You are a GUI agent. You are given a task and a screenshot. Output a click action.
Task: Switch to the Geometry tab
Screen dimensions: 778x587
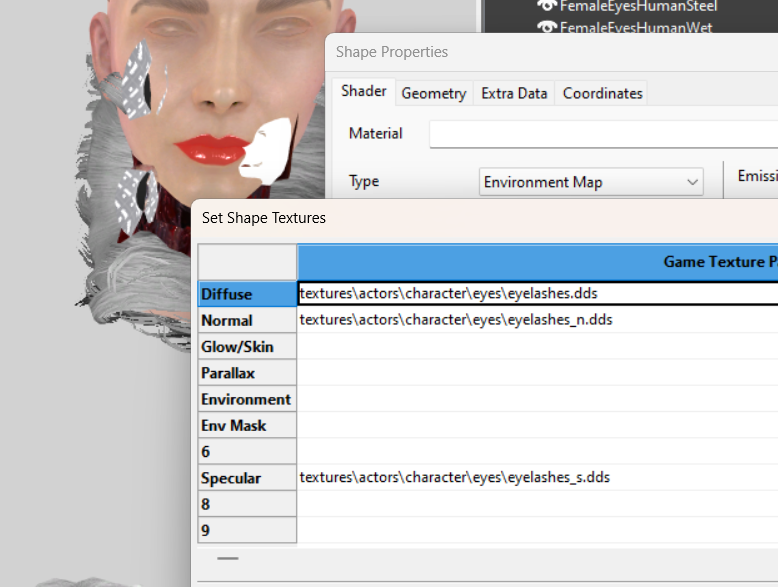point(434,93)
